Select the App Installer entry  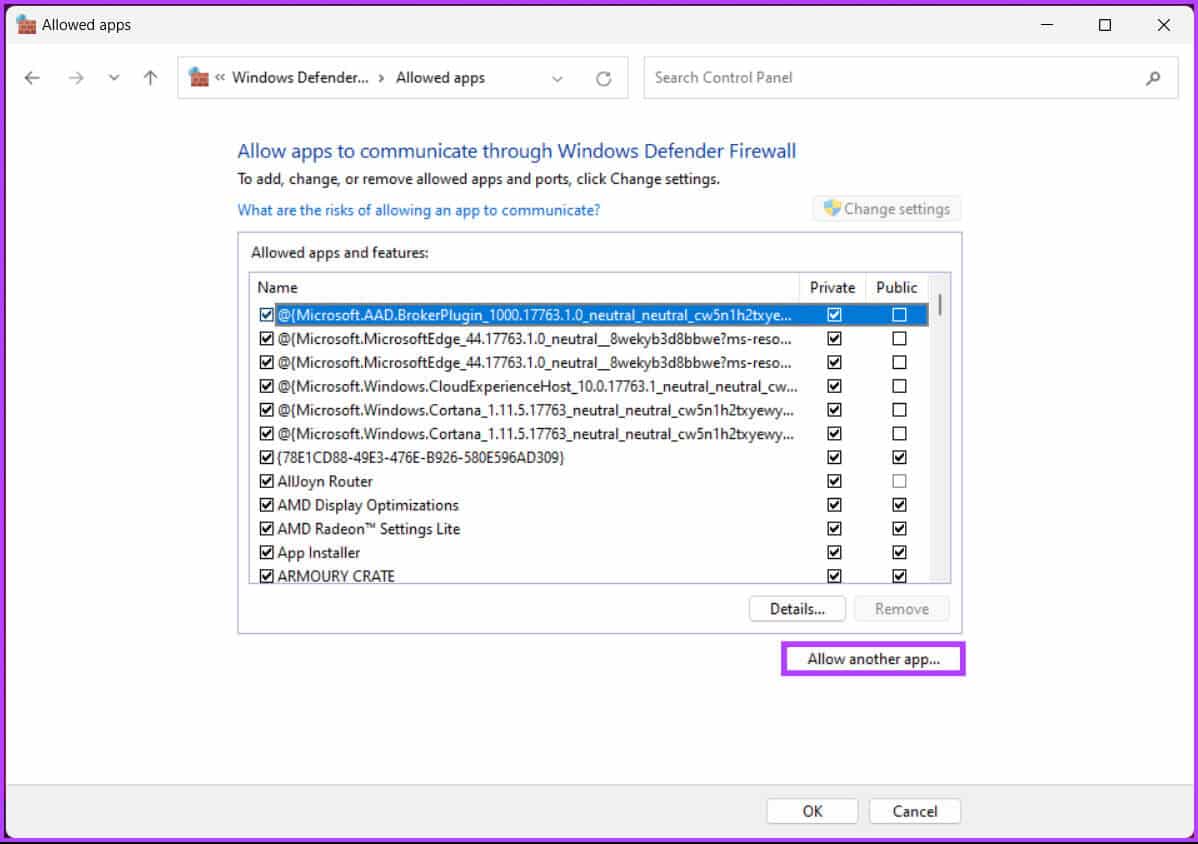[x=318, y=552]
